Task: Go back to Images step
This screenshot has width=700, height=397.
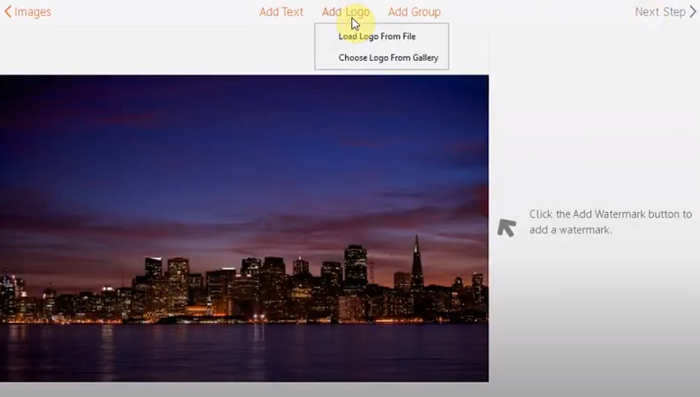Action: coord(28,12)
